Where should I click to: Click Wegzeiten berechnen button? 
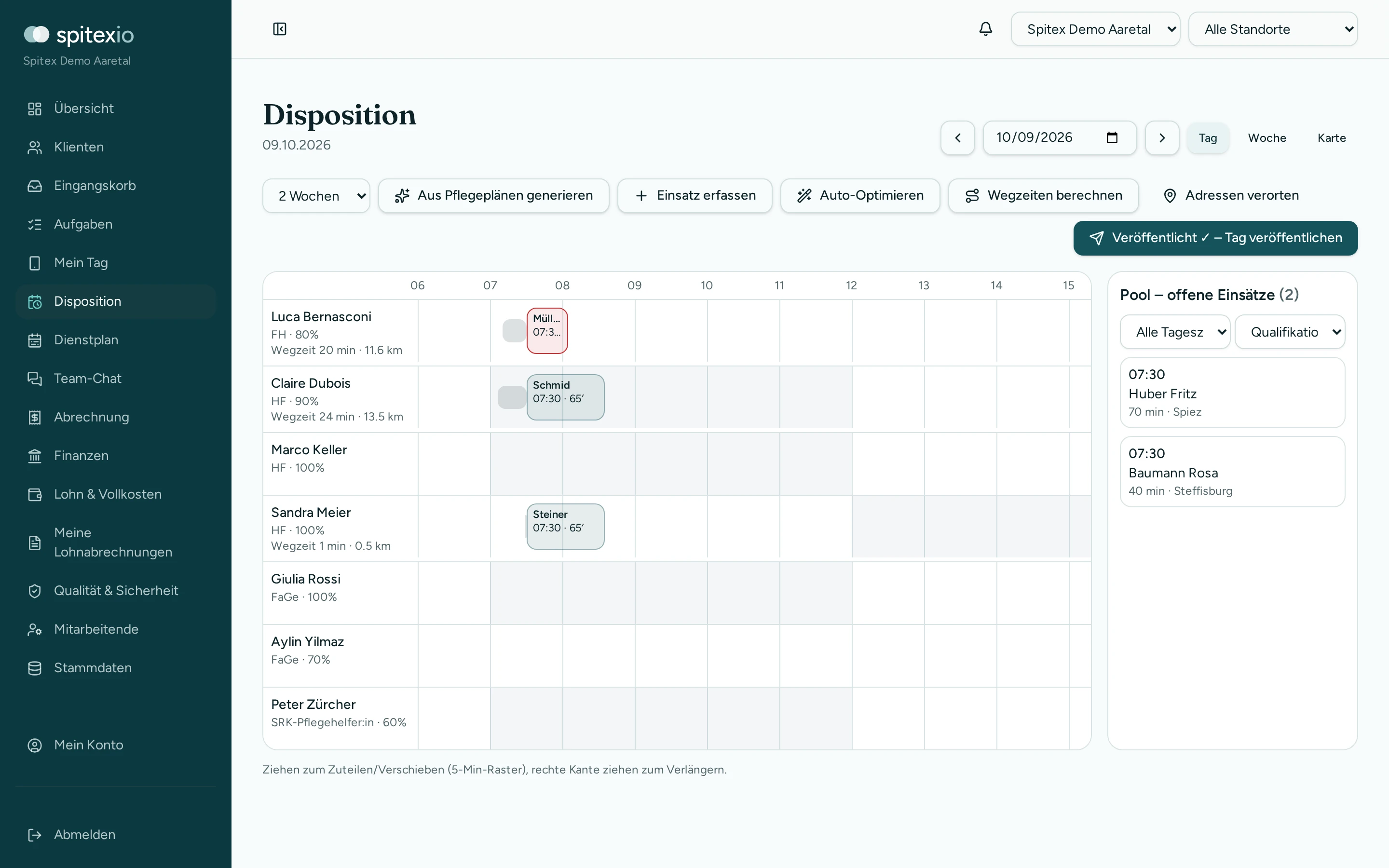click(1044, 196)
